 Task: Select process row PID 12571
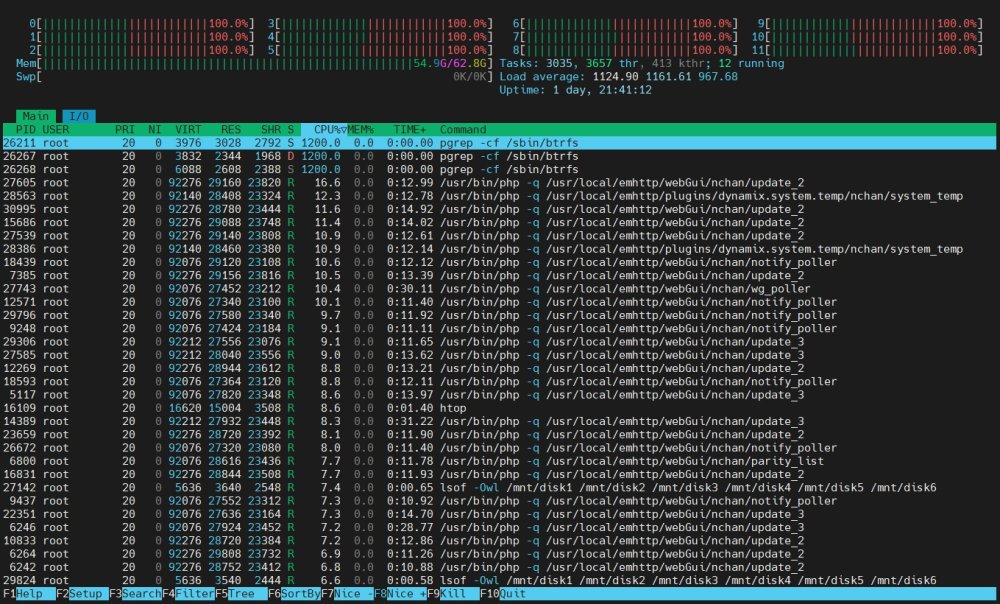[x=499, y=302]
